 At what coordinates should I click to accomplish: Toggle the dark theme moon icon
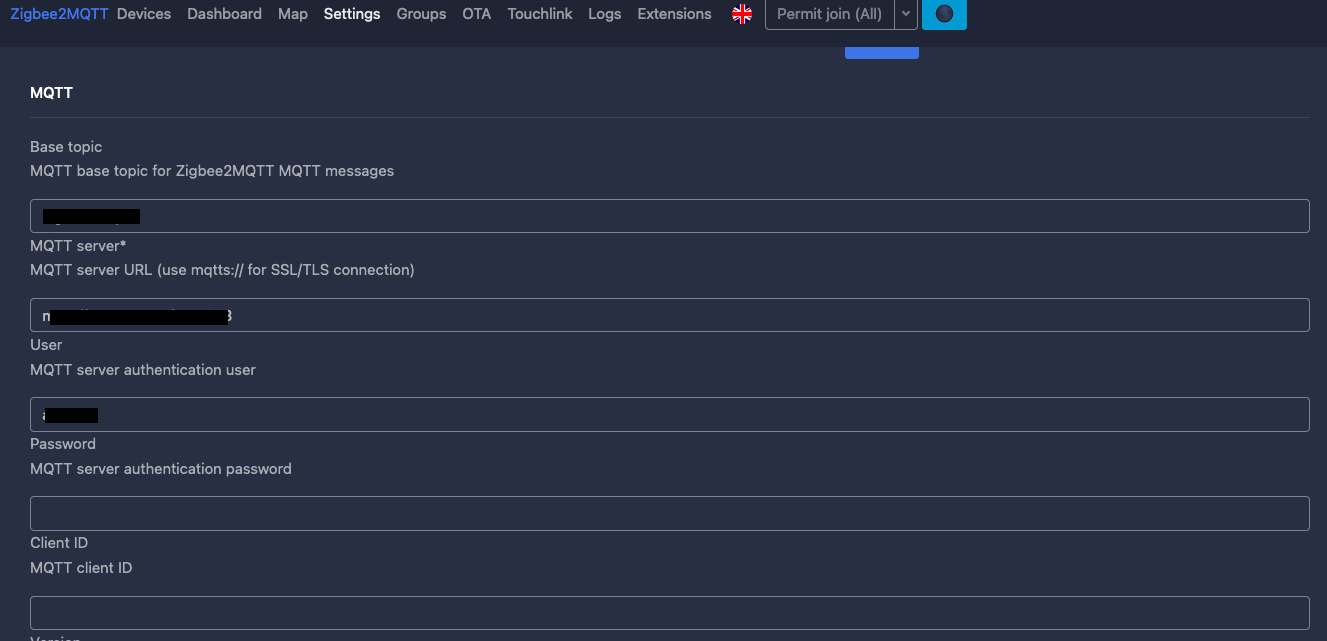(x=944, y=14)
